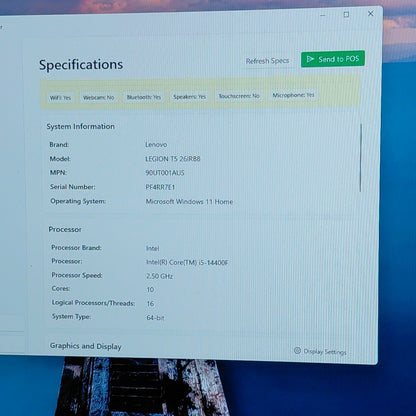416x416 pixels.
Task: Click the arrow icon in Send to POS
Action: pos(310,59)
